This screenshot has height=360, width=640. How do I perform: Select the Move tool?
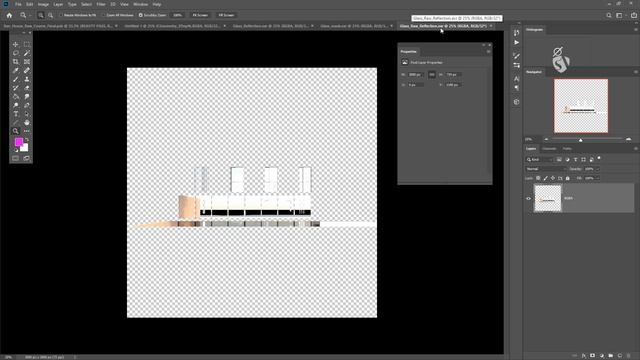tap(16, 44)
